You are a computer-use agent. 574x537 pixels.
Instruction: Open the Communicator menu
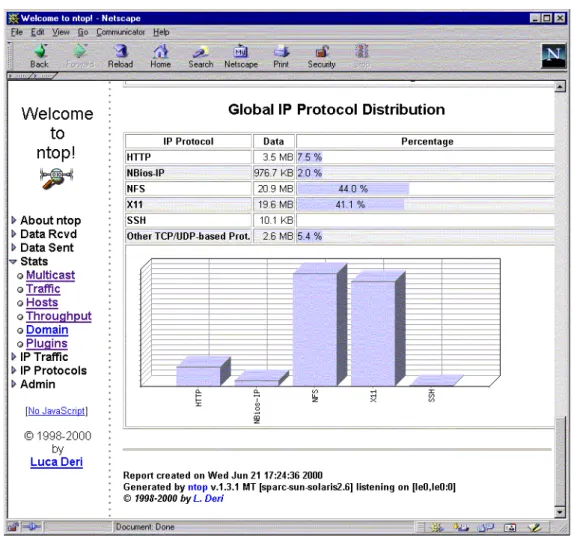[120, 32]
